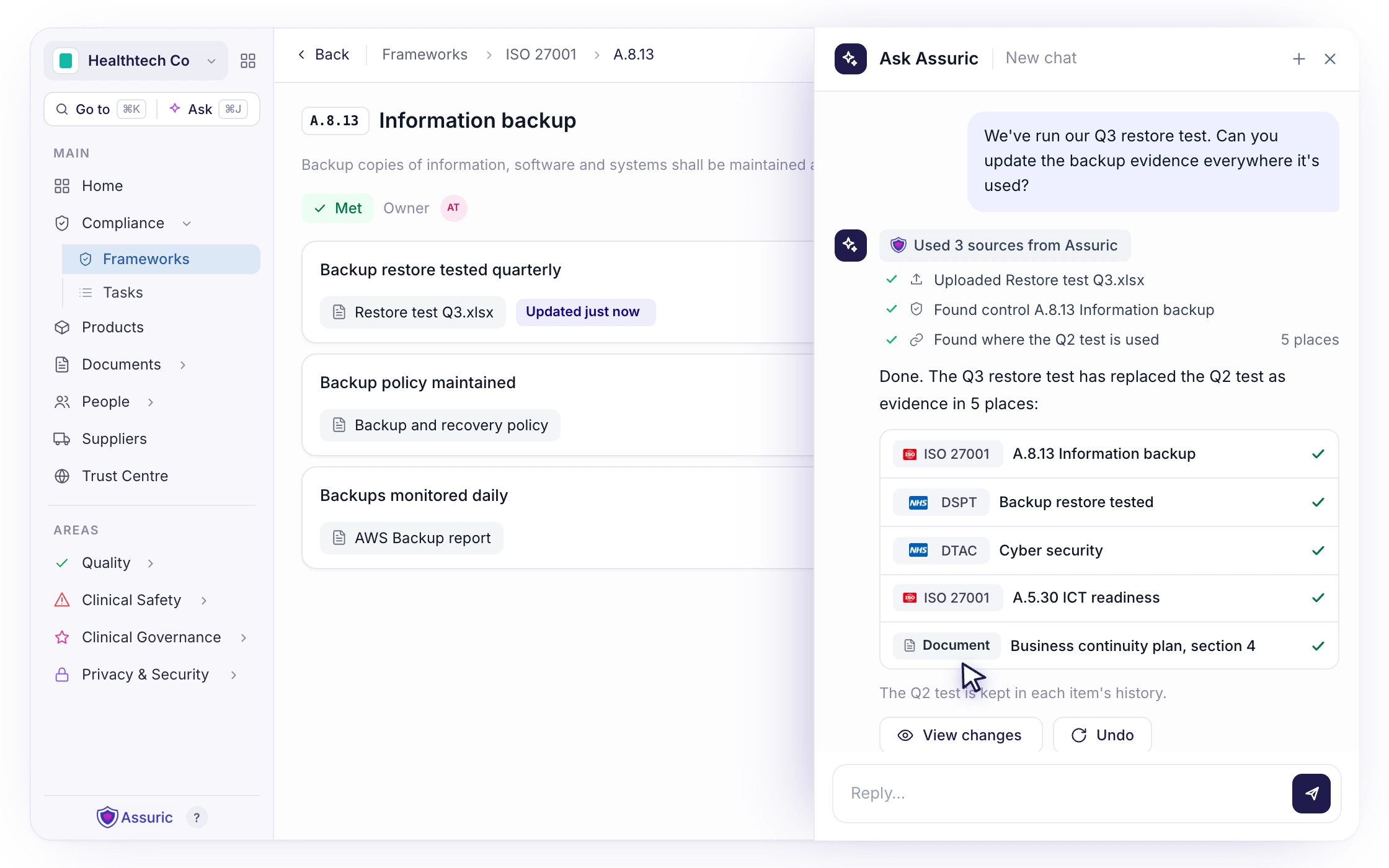This screenshot has width=1389, height=868.
Task: Collapse the Compliance section chevron
Action: tap(187, 224)
